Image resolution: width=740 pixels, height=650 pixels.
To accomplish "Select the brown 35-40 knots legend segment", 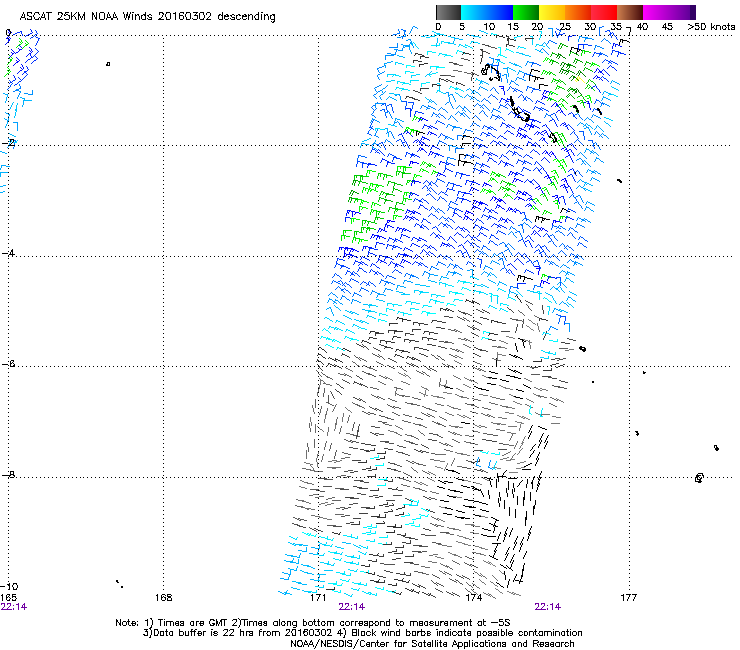I will coord(630,12).
